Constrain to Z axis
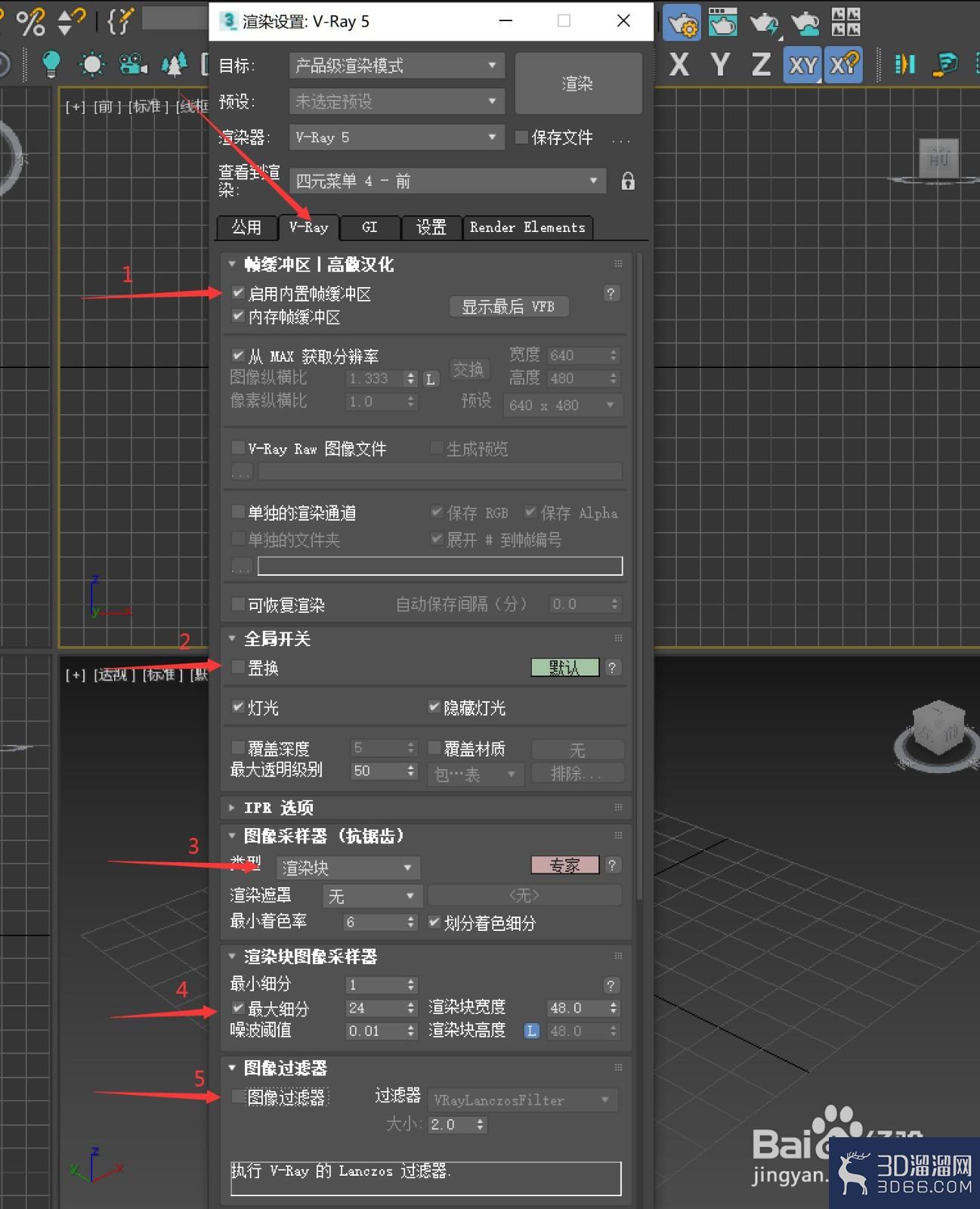The height and width of the screenshot is (1209, 980). pos(761,64)
